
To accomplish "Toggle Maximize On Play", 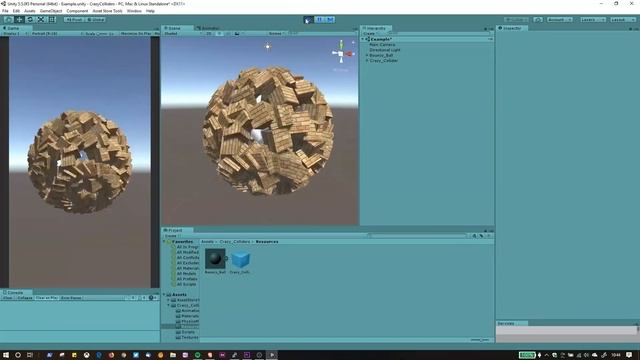I will (136, 33).
